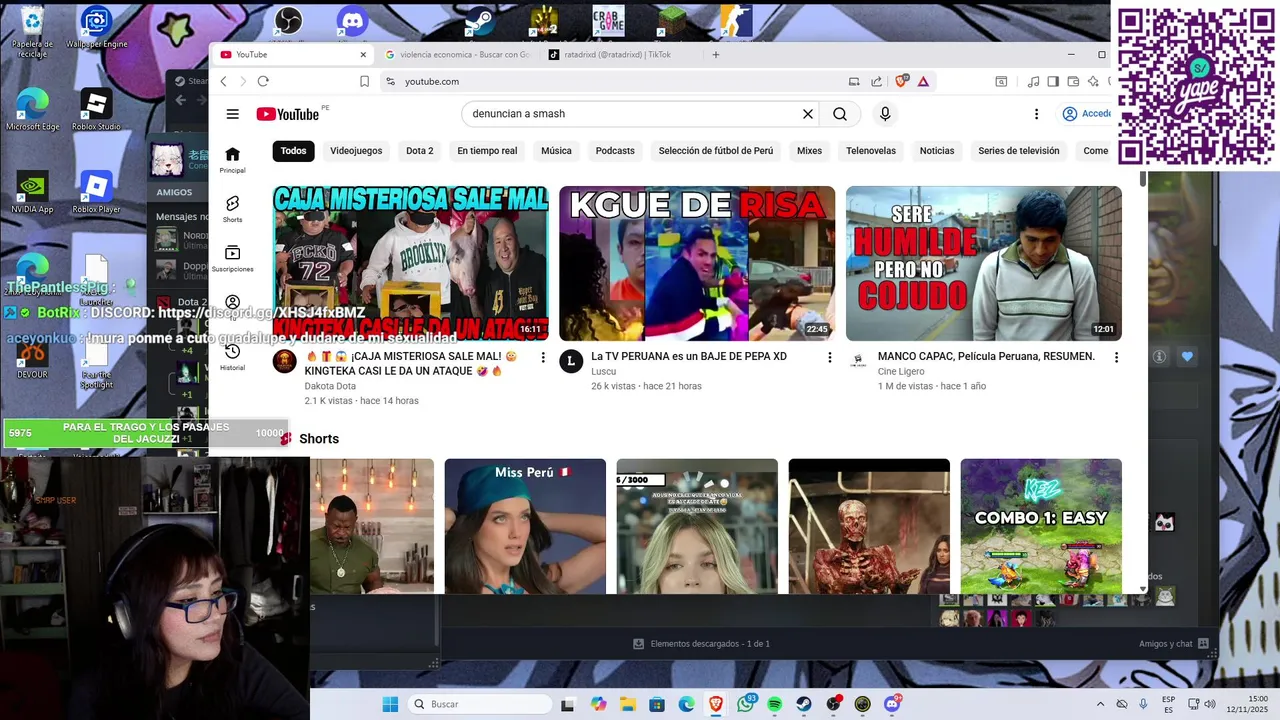Screen dimensions: 1280x720
Task: Click the youtube.com address bar
Action: 620,81
